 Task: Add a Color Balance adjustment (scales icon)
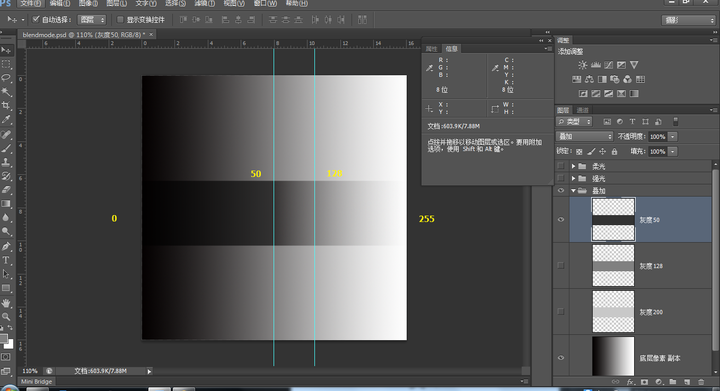tap(589, 79)
